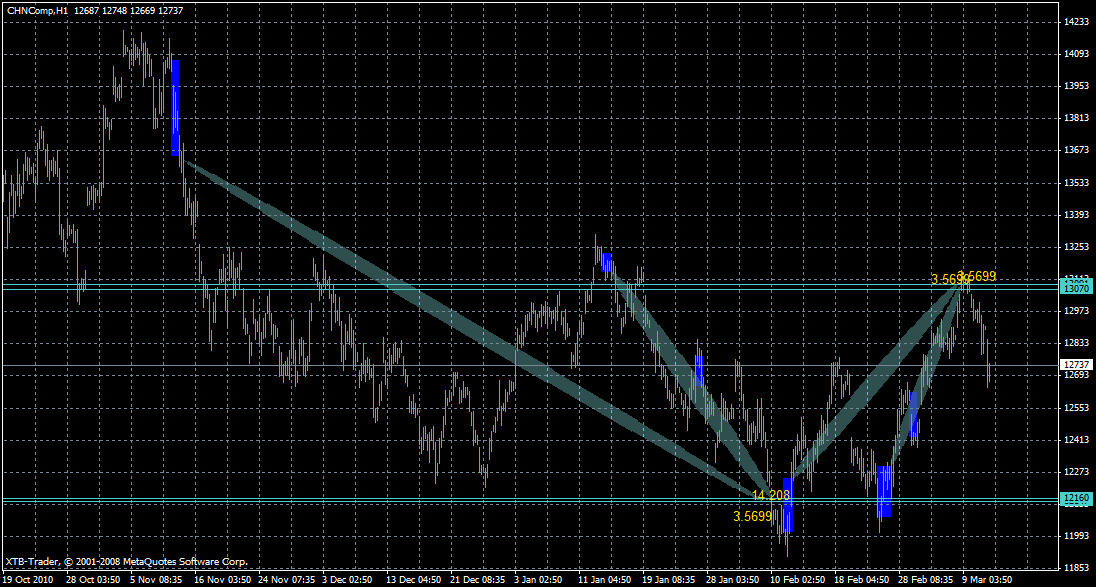Click the 13673 price axis label
The width and height of the screenshot is (1096, 587).
coord(1076,150)
